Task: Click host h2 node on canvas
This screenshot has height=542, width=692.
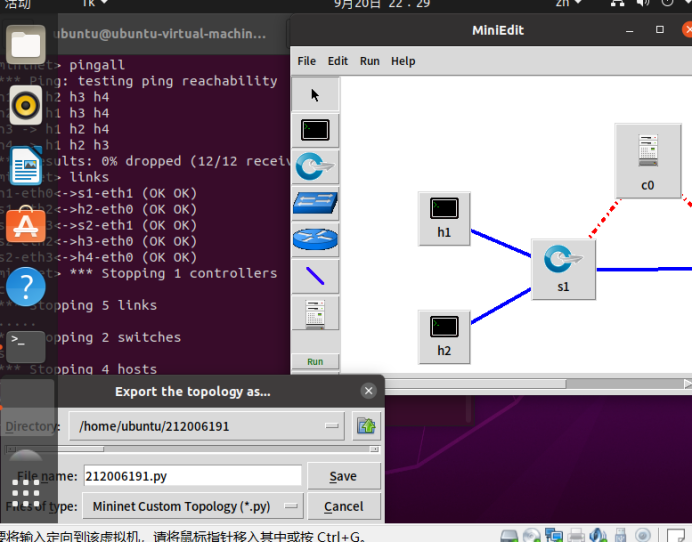Action: (x=444, y=337)
